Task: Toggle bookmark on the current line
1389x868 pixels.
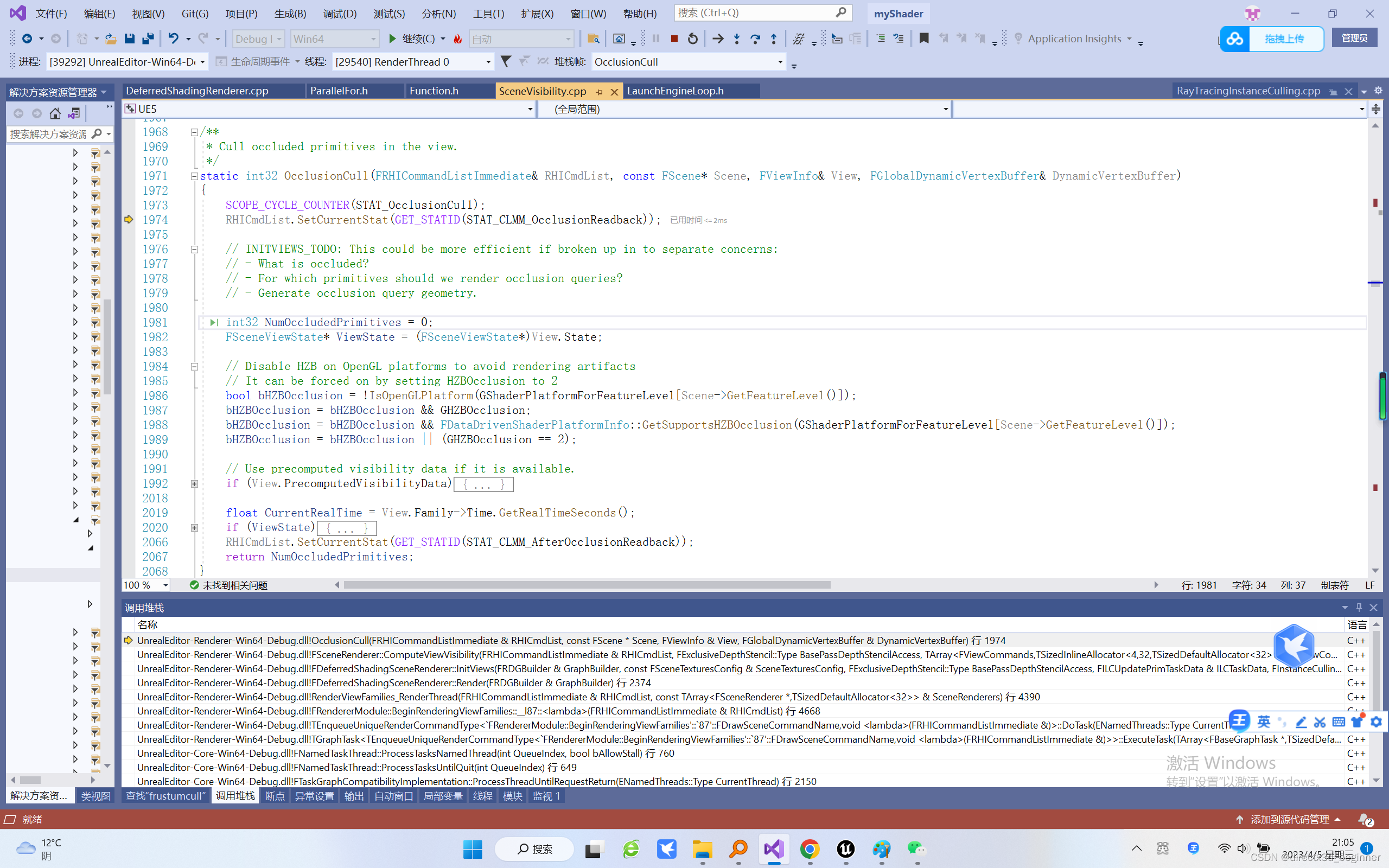Action: pyautogui.click(x=924, y=39)
